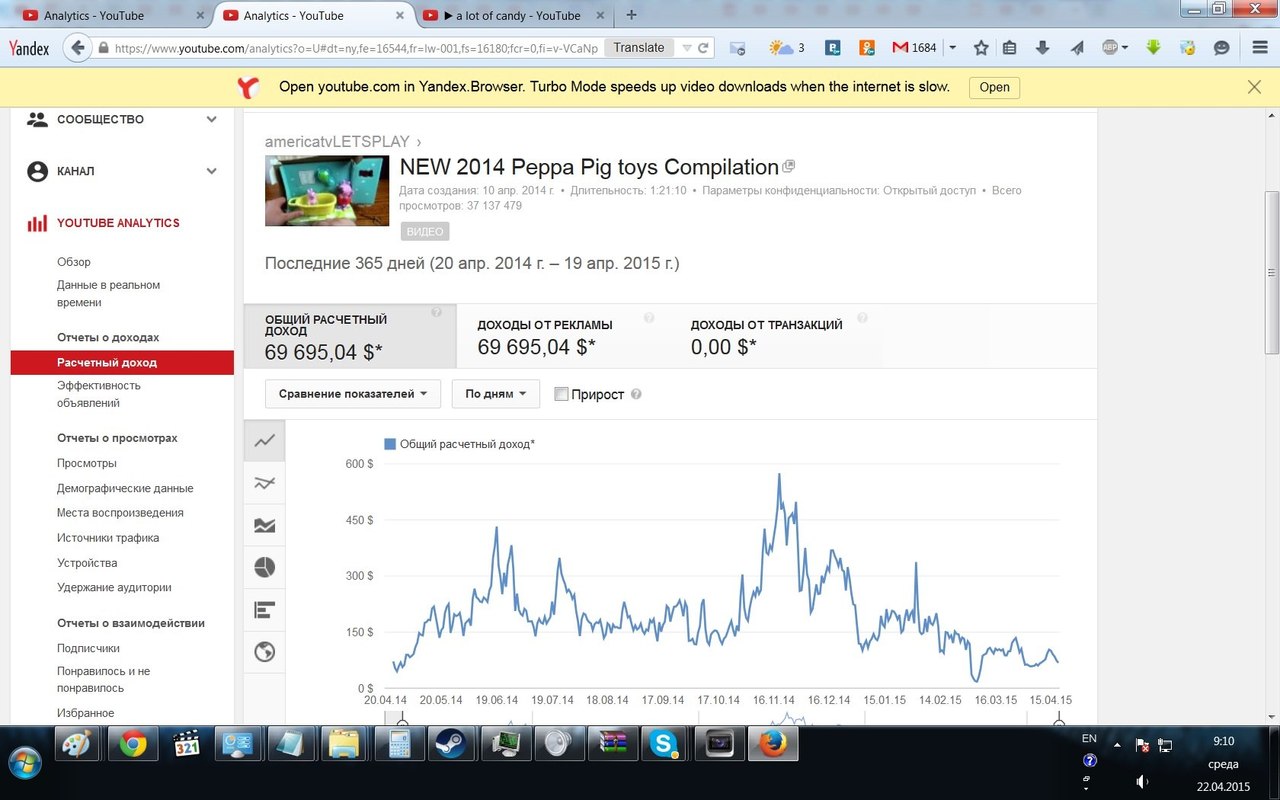Open the Удержание аудитории report

(114, 588)
